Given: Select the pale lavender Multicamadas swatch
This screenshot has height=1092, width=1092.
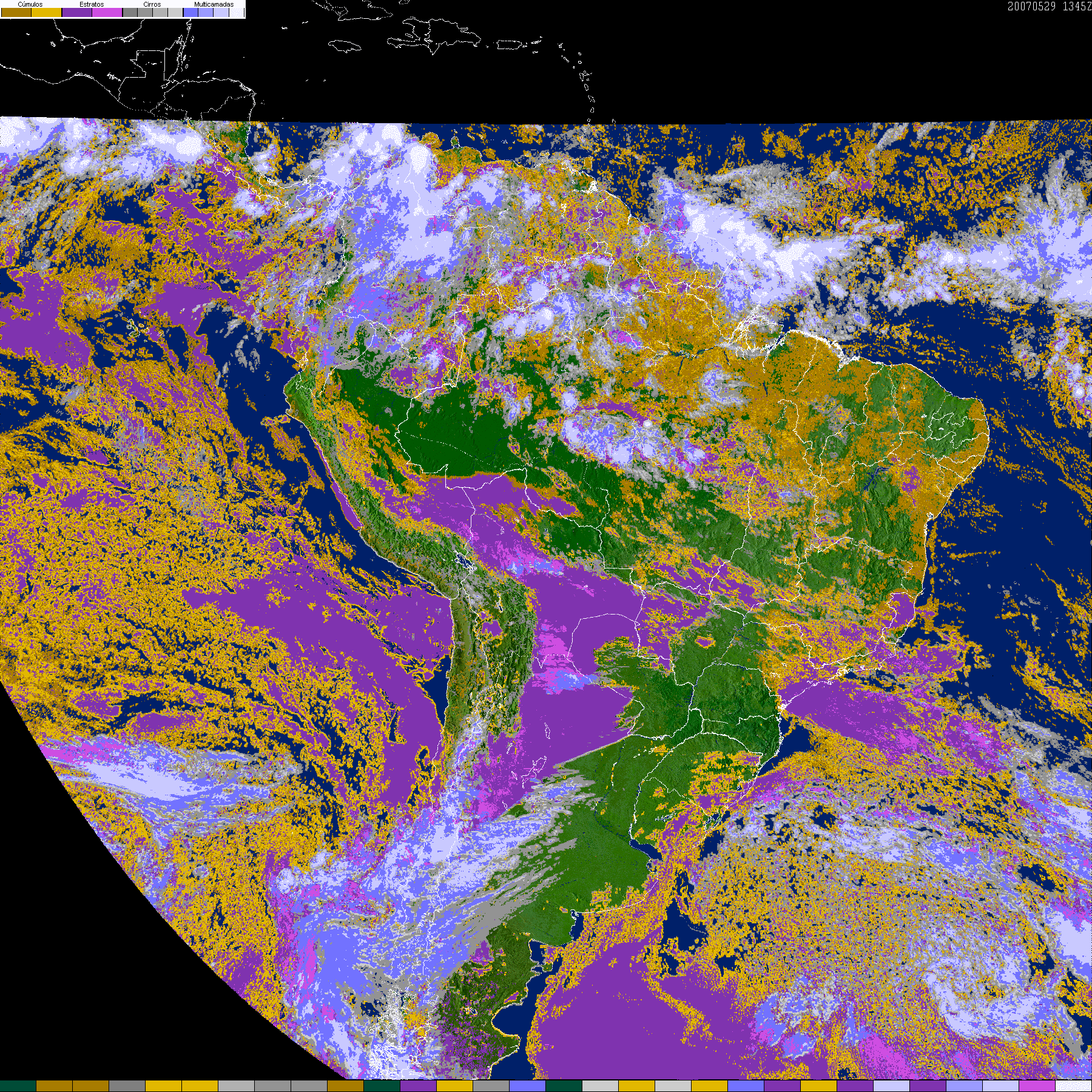Looking at the screenshot, I should (221, 12).
